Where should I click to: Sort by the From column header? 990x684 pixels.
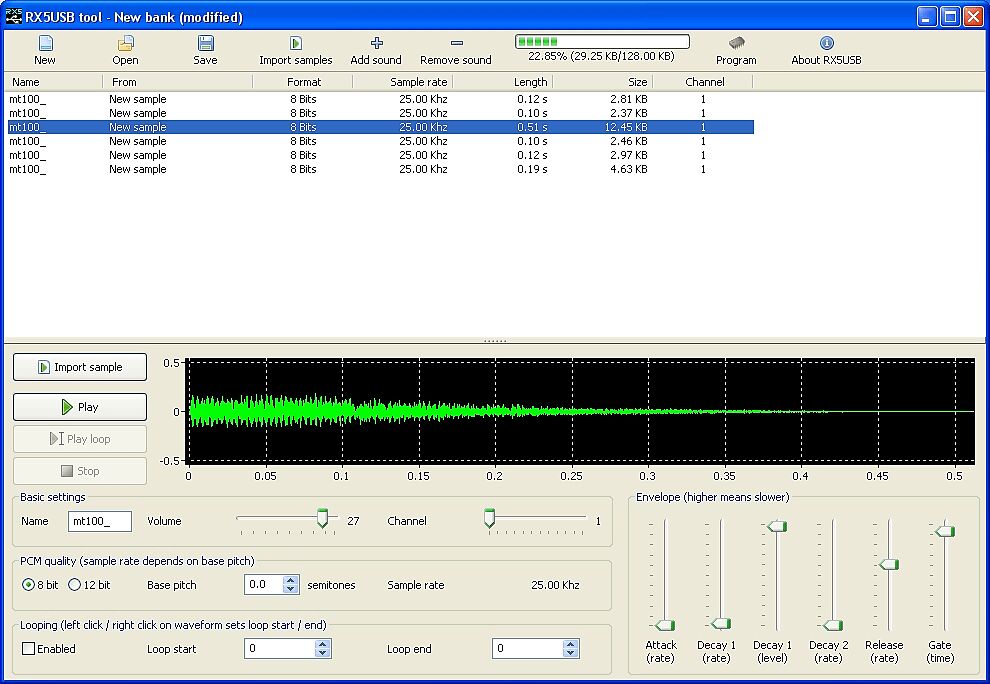[177, 82]
